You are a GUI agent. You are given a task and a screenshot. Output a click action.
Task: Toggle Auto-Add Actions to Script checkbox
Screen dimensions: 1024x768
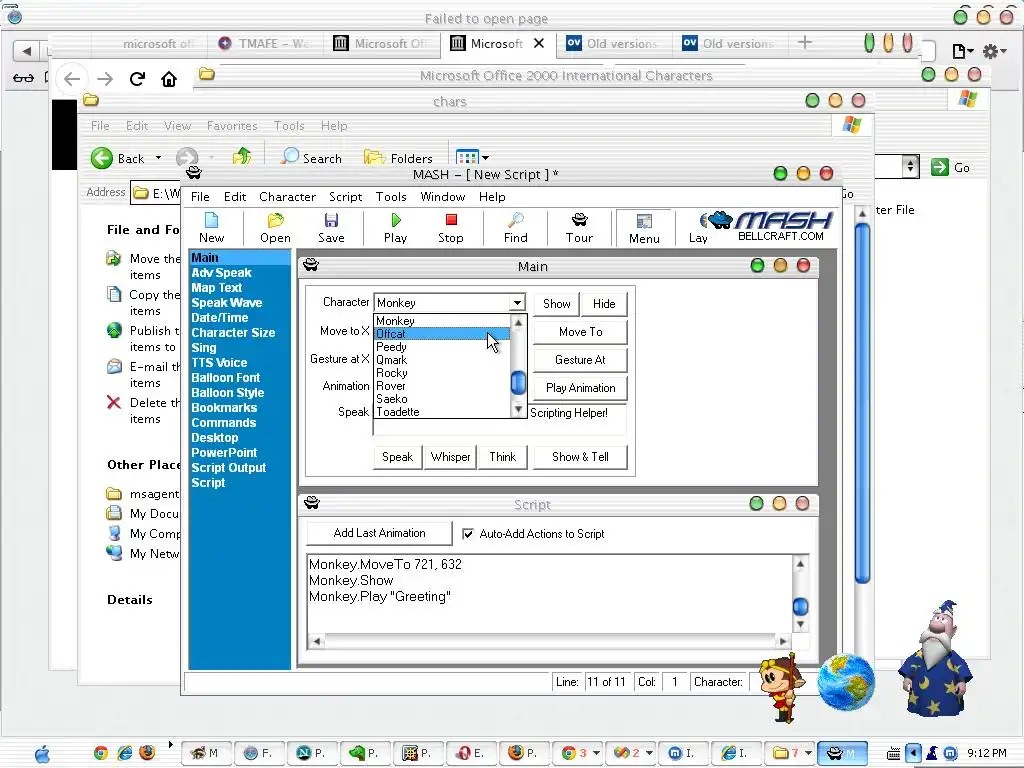tap(468, 534)
